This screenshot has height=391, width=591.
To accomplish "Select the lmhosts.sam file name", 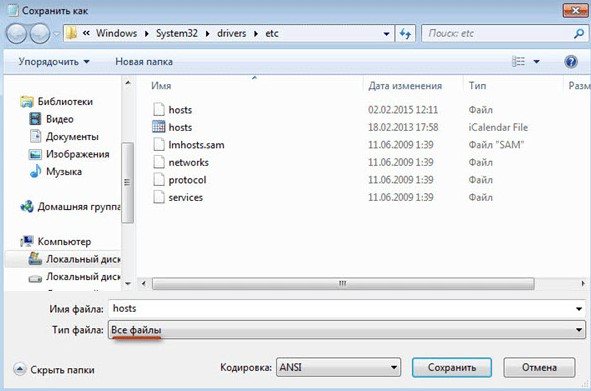I will point(196,145).
